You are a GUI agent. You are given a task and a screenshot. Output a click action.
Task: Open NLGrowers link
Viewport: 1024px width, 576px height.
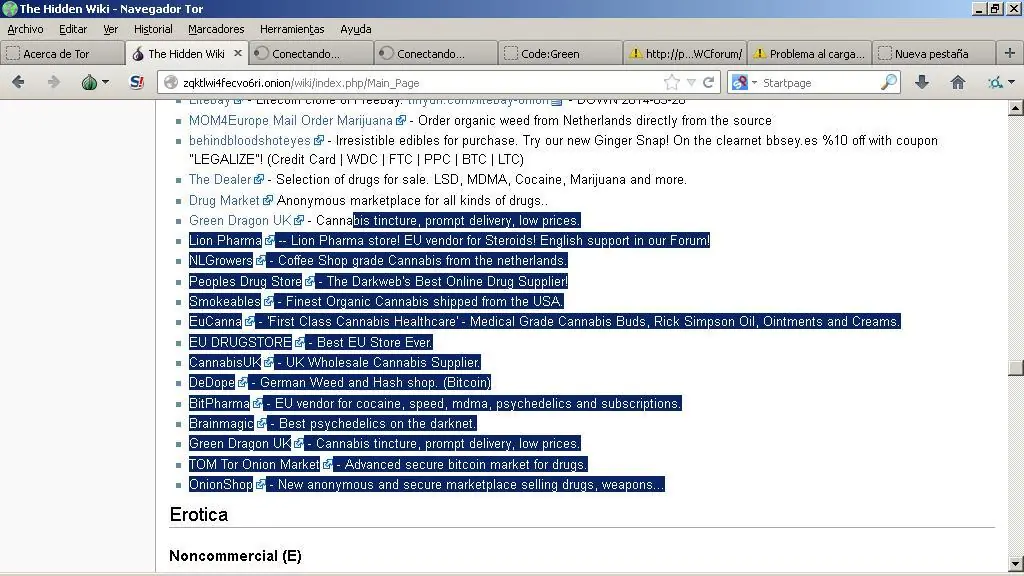tap(220, 261)
